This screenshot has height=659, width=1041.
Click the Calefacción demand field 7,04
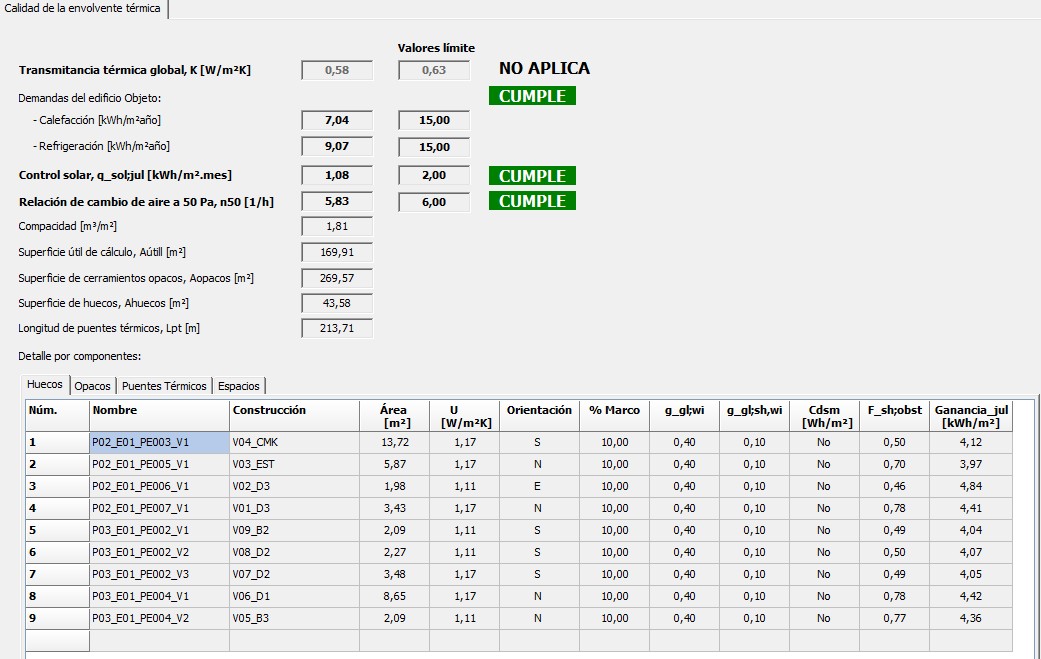tap(337, 120)
